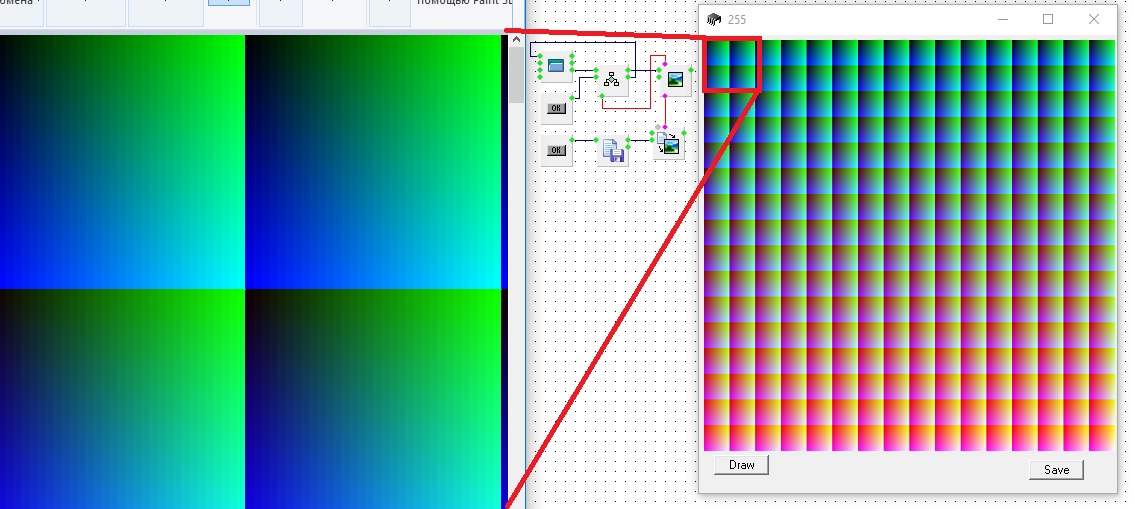Click the Paint scrollbar up arrow
Screen dimensions: 1135x509
click(x=516, y=40)
